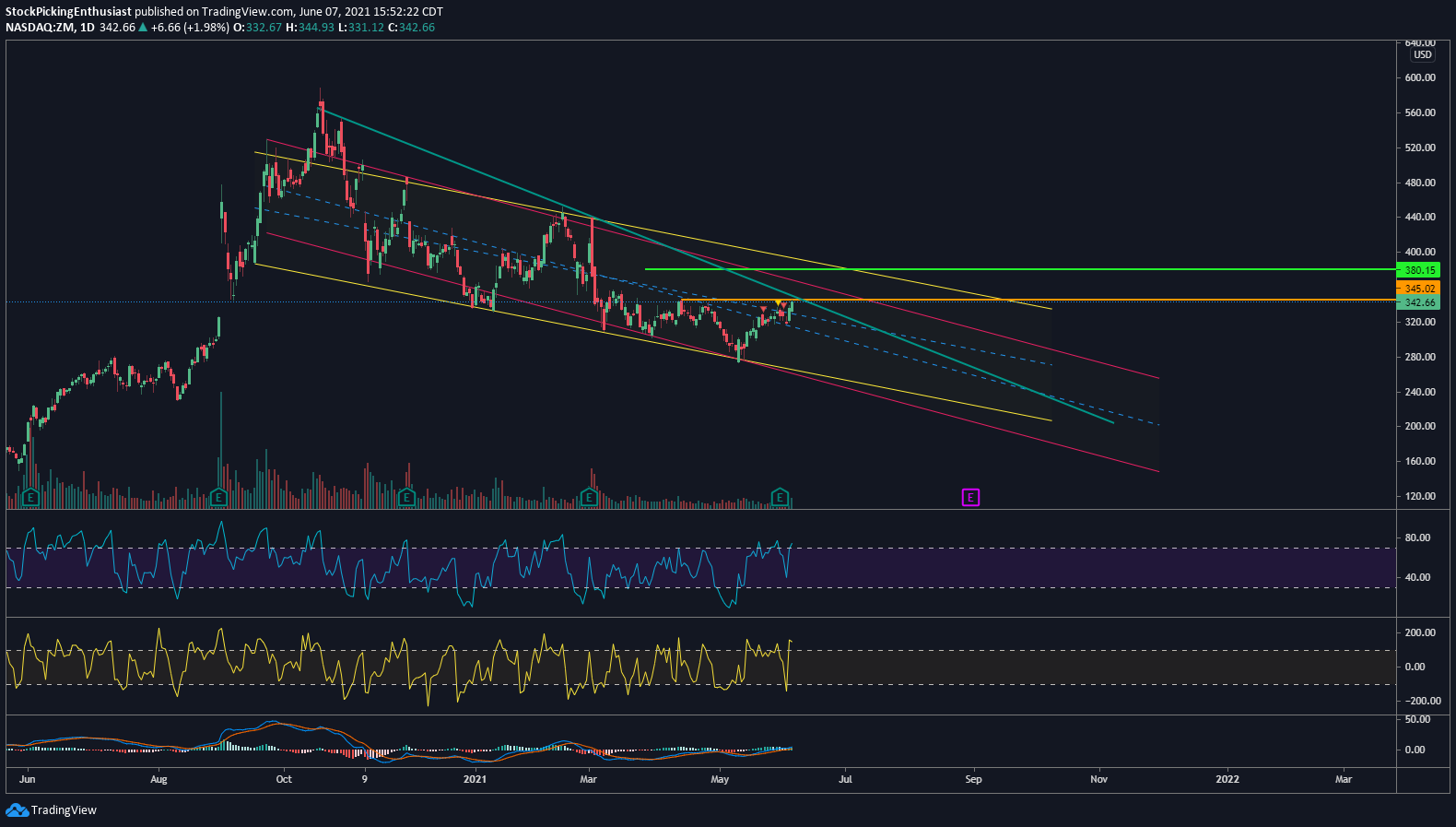Click the 480.00 price axis tick
1456x827 pixels.
coord(1420,183)
